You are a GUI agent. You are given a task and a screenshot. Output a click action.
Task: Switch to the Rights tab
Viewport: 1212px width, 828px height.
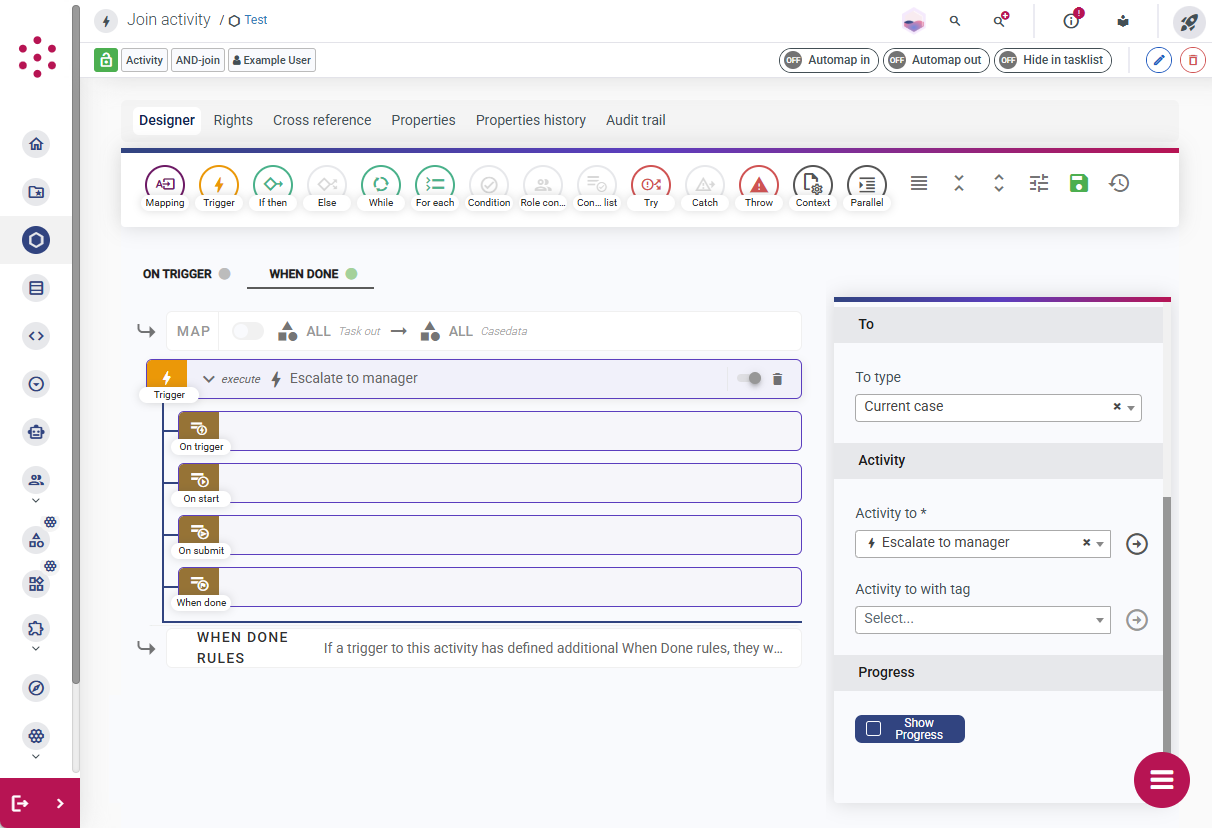(x=233, y=120)
